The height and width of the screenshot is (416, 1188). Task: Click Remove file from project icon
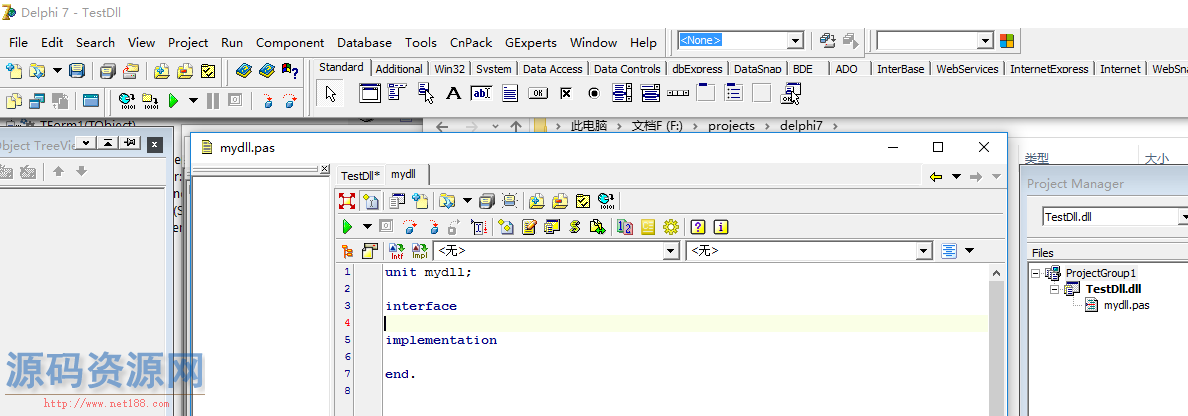(x=185, y=71)
